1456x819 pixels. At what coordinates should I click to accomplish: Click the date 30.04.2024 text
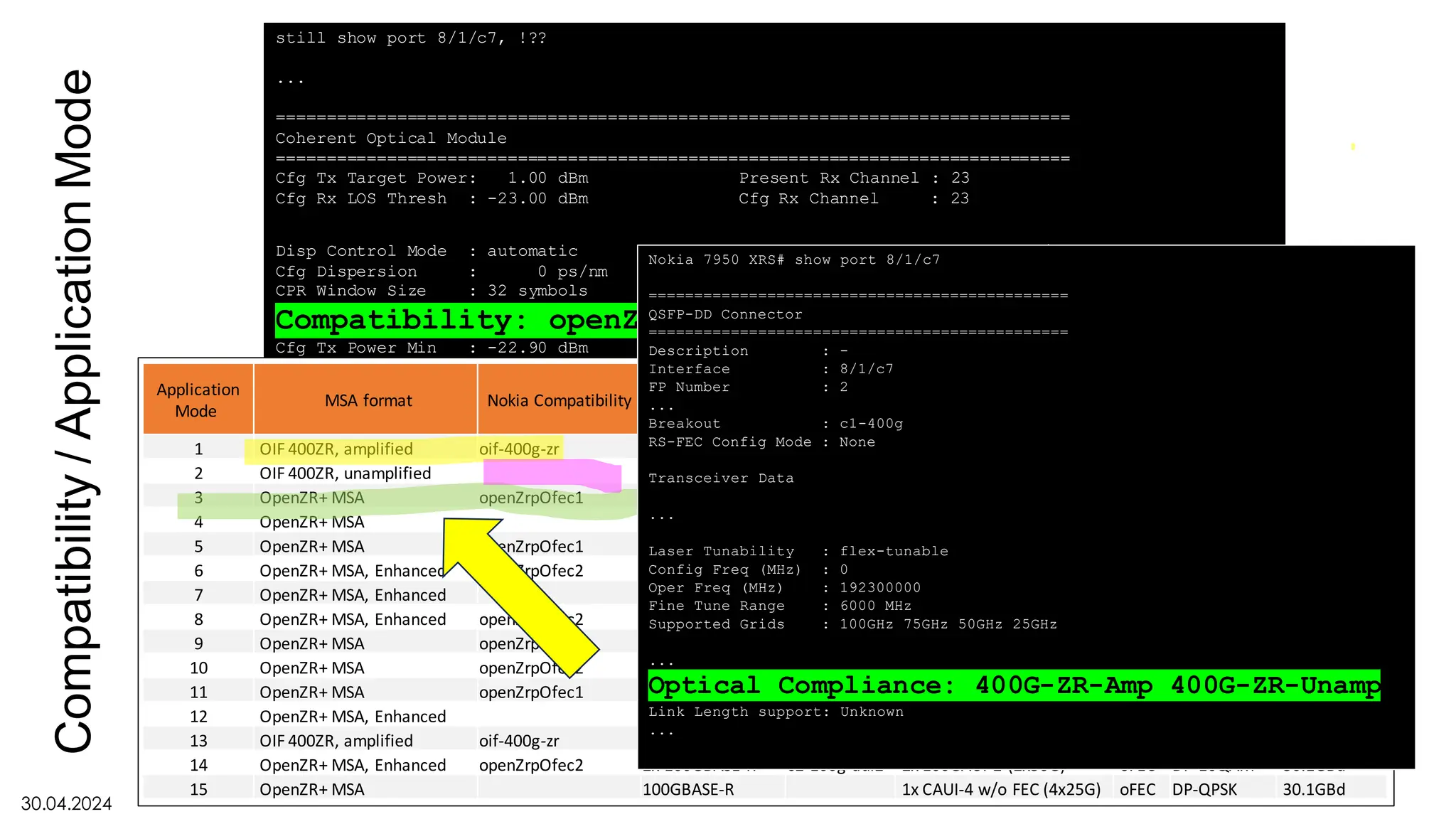point(66,803)
